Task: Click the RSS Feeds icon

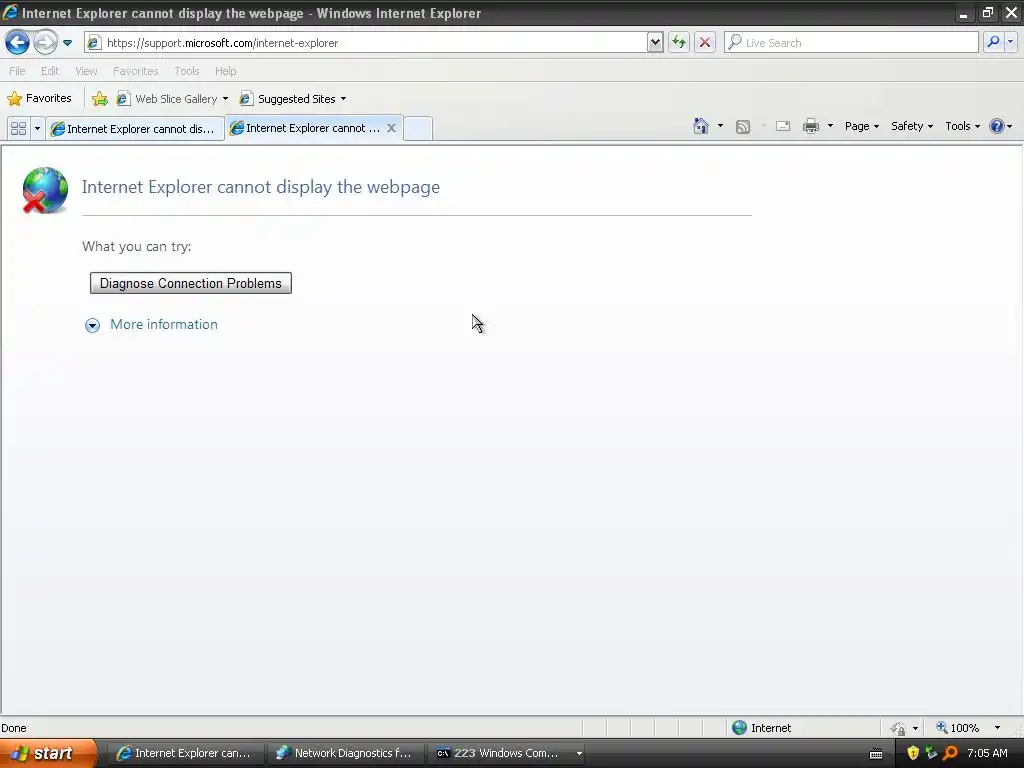Action: [743, 127]
